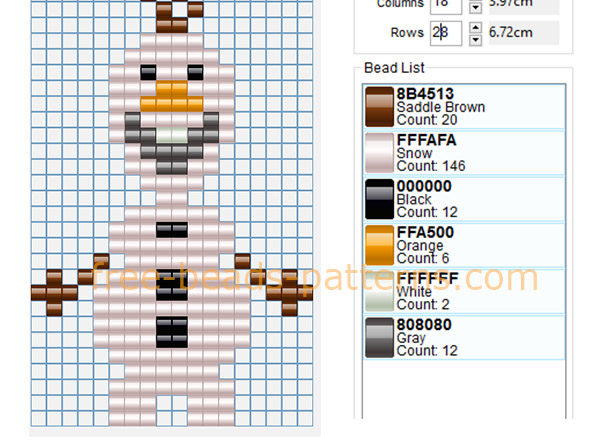
Task: Increase the Rows value with up arrow
Action: coord(475,28)
